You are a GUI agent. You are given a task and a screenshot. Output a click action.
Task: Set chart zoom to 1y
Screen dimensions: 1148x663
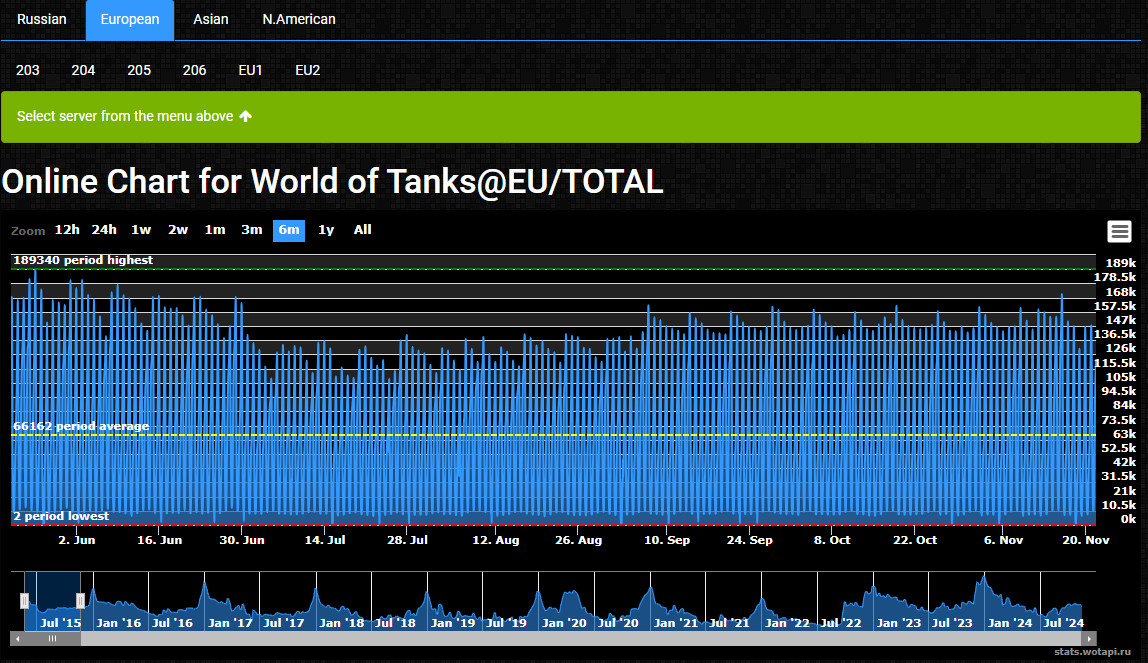point(326,230)
